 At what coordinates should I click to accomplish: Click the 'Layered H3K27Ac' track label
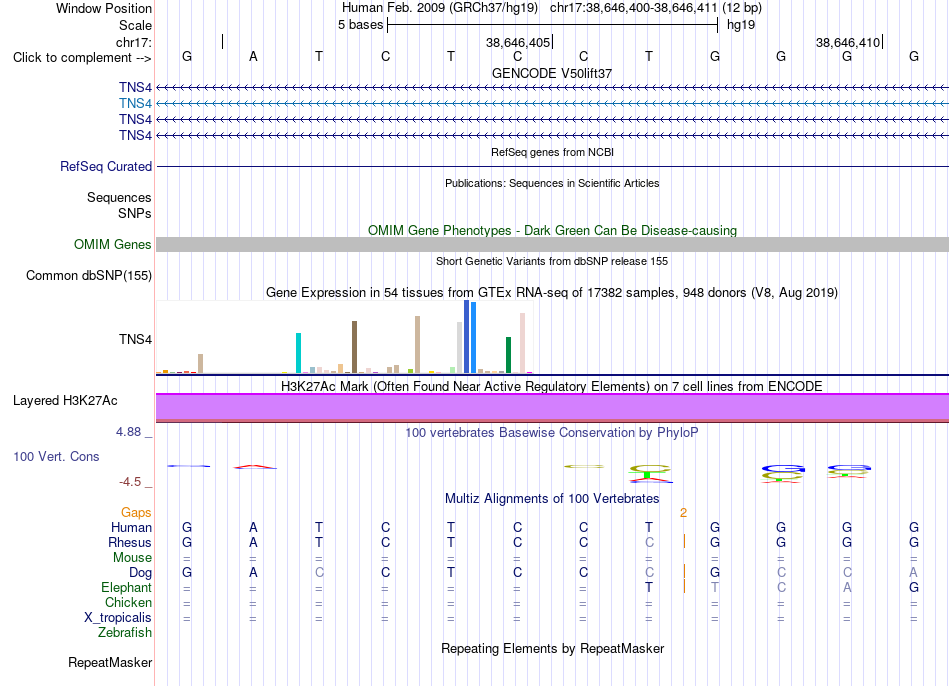click(65, 401)
